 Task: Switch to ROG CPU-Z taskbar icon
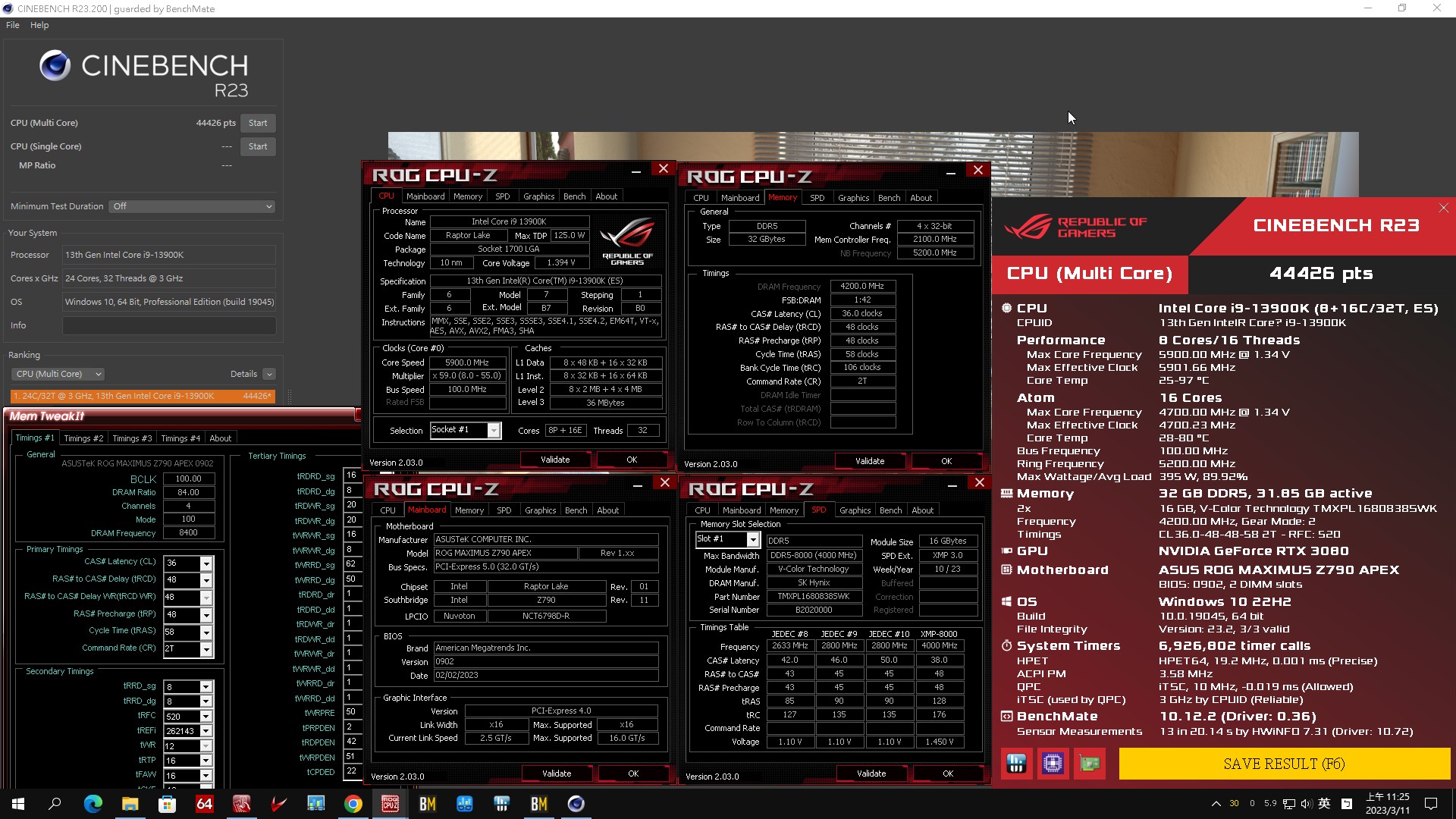[x=390, y=804]
